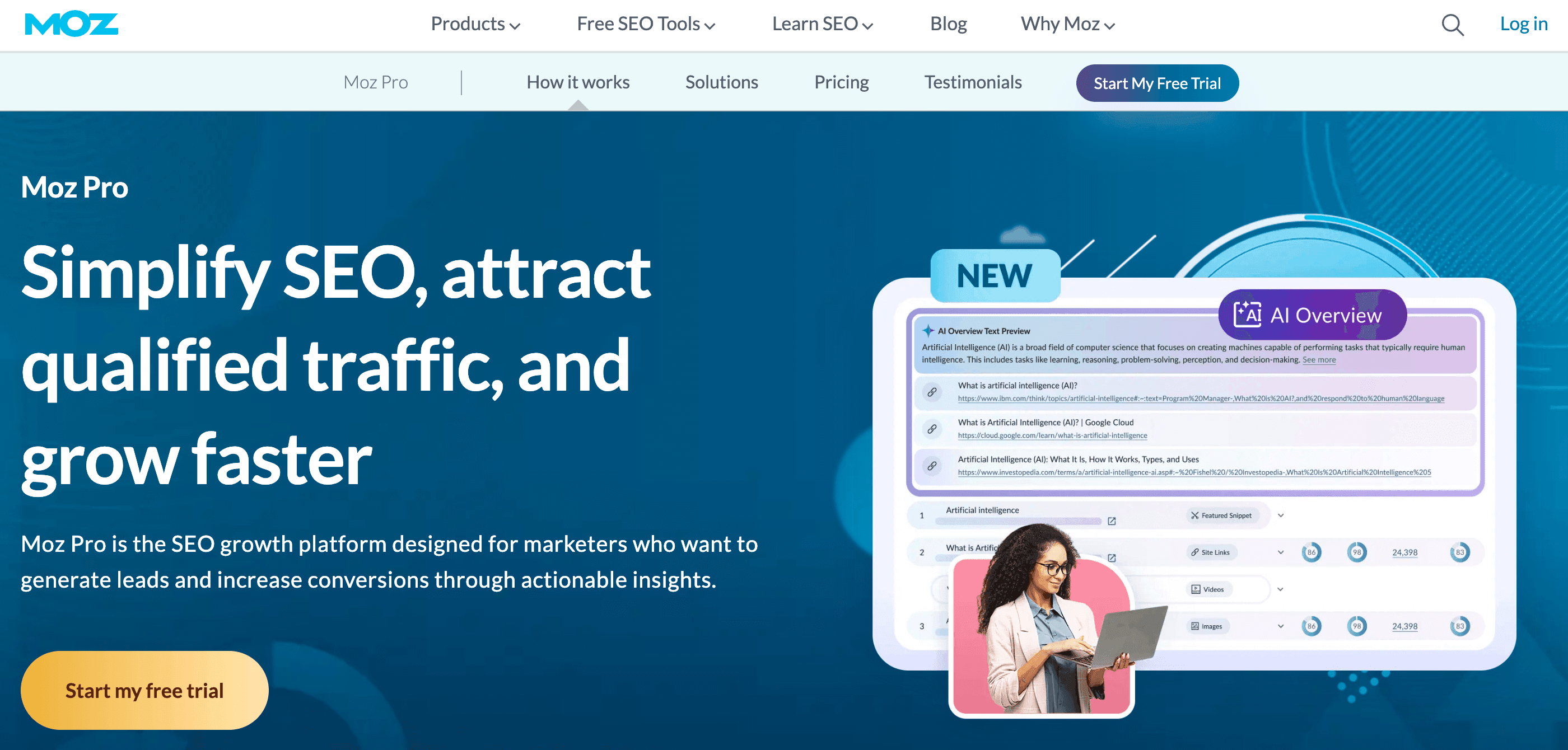This screenshot has height=750, width=1568.
Task: Open the Solutions section
Action: (721, 82)
